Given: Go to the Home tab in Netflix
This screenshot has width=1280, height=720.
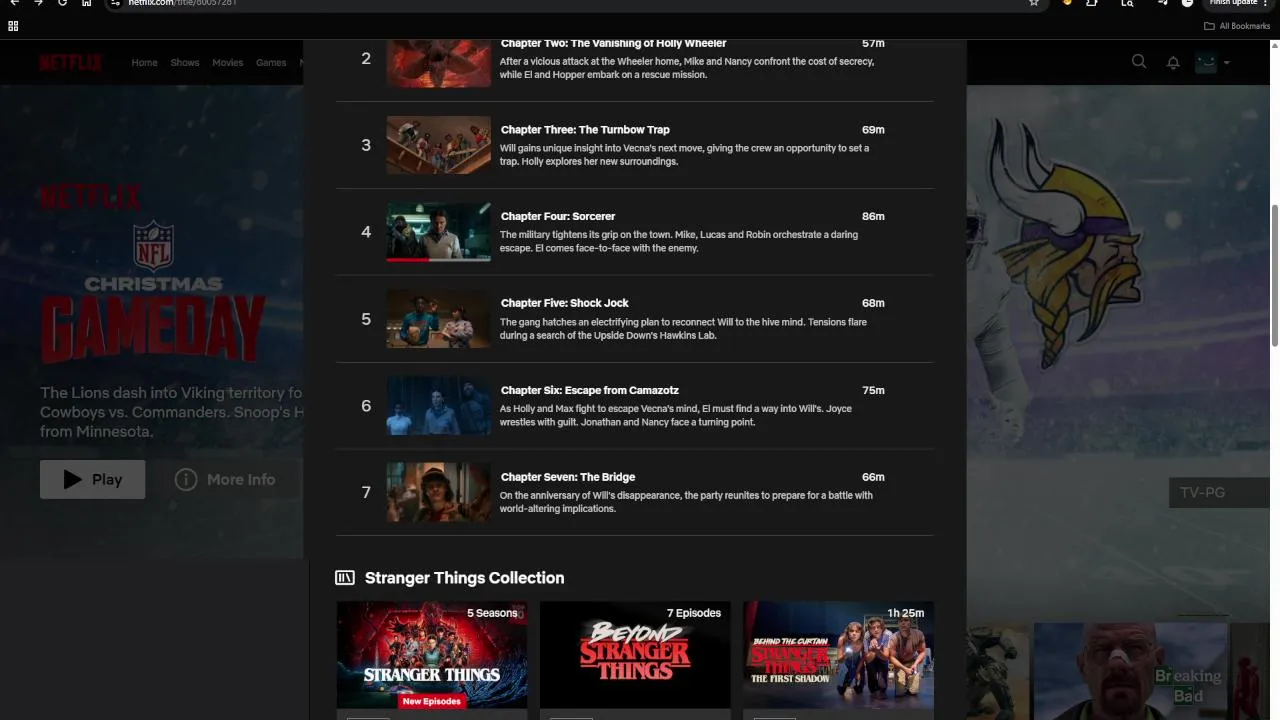Looking at the screenshot, I should pyautogui.click(x=144, y=63).
